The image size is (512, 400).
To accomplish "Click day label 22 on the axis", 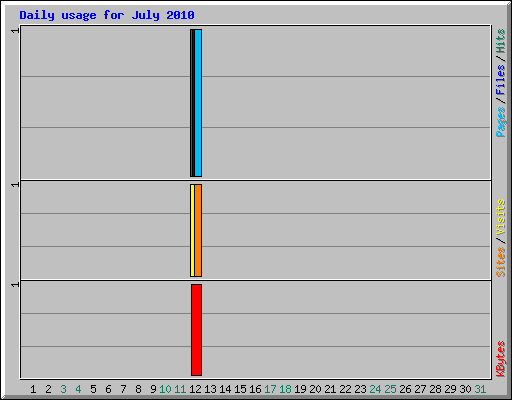I will [x=345, y=389].
